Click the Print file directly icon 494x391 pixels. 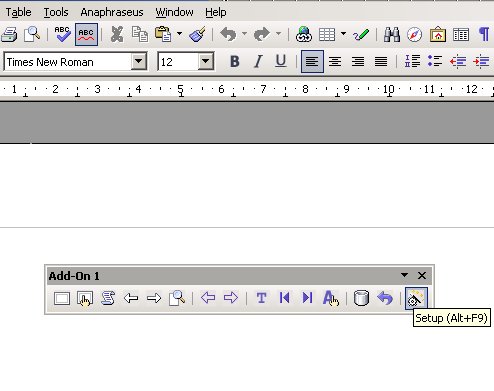pos(9,34)
